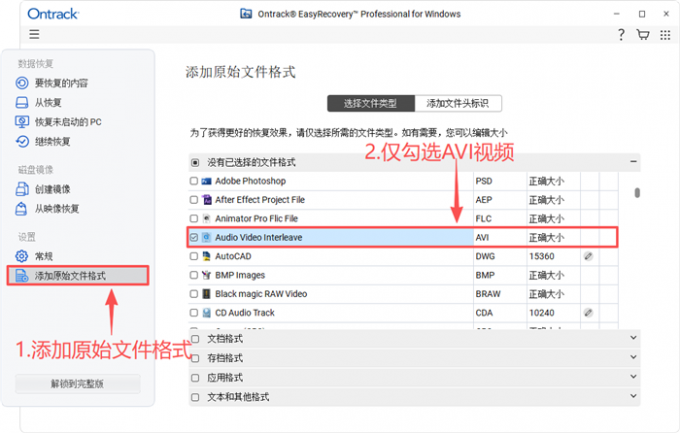Check the BMP Images checkbox
This screenshot has width=680, height=433.
point(194,275)
